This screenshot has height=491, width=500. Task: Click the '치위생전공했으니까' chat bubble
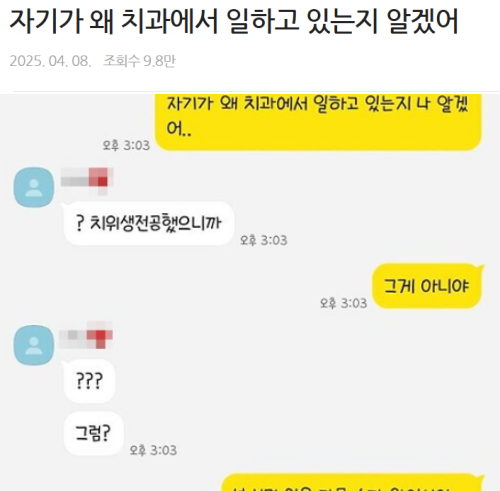coord(149,223)
